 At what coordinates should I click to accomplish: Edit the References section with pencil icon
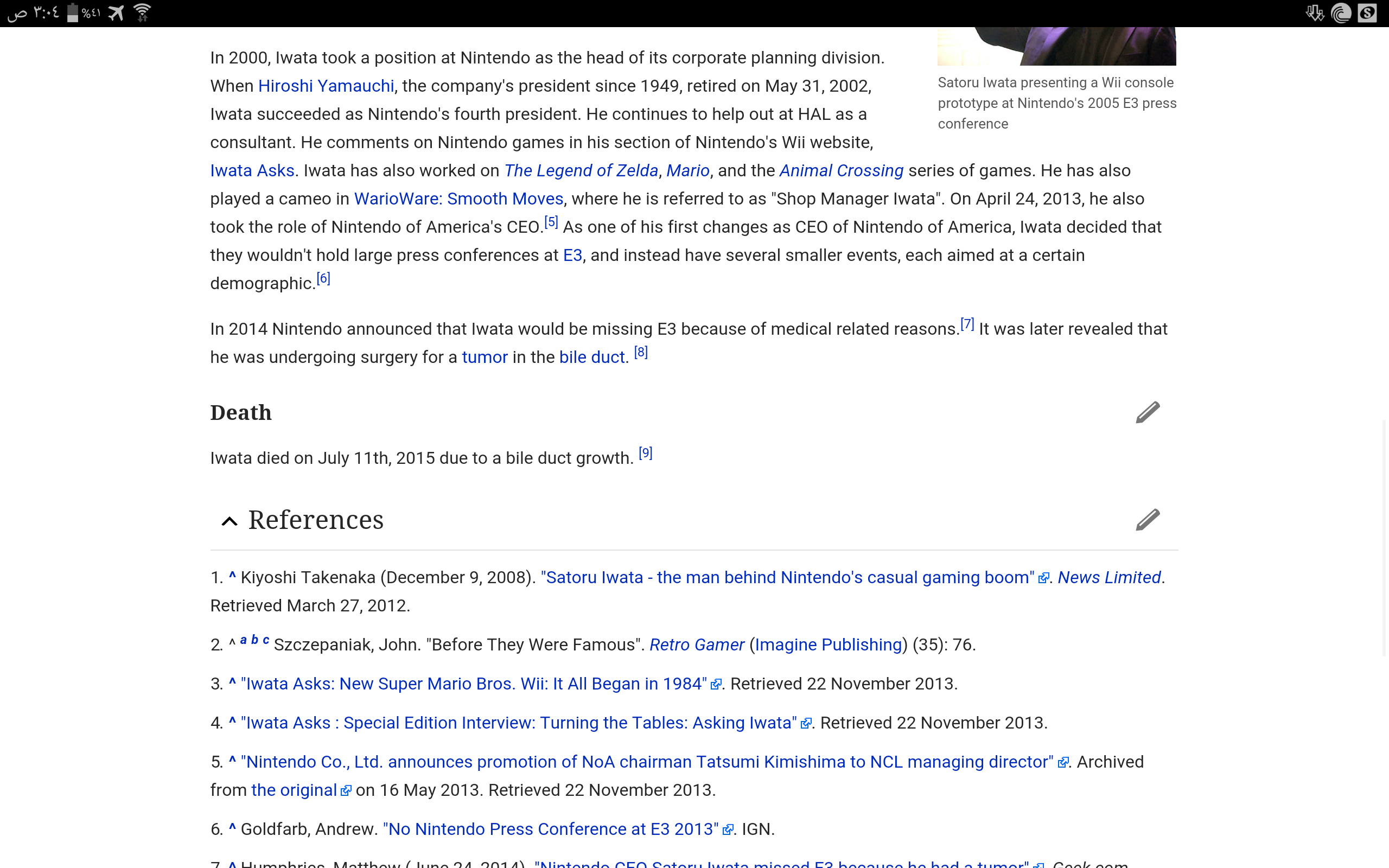[x=1148, y=520]
